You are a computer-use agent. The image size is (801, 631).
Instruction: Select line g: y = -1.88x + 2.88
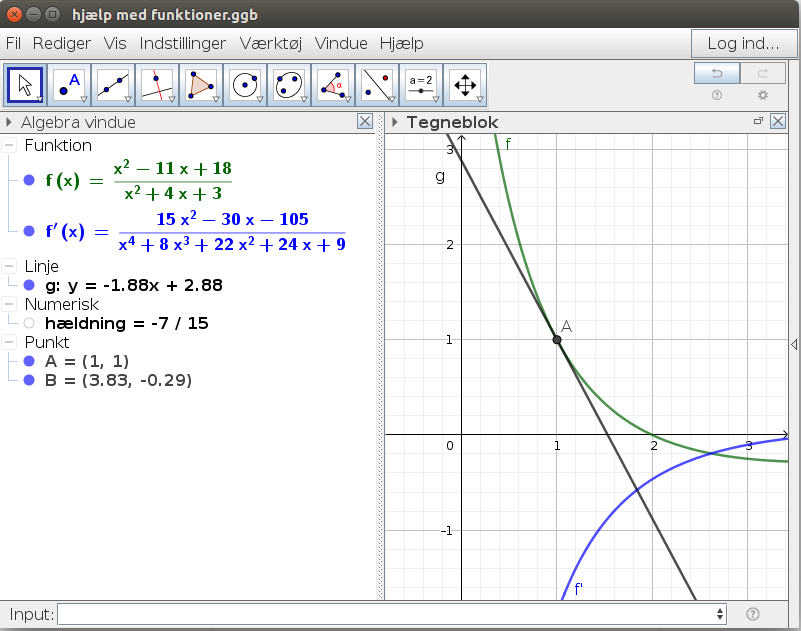click(134, 285)
